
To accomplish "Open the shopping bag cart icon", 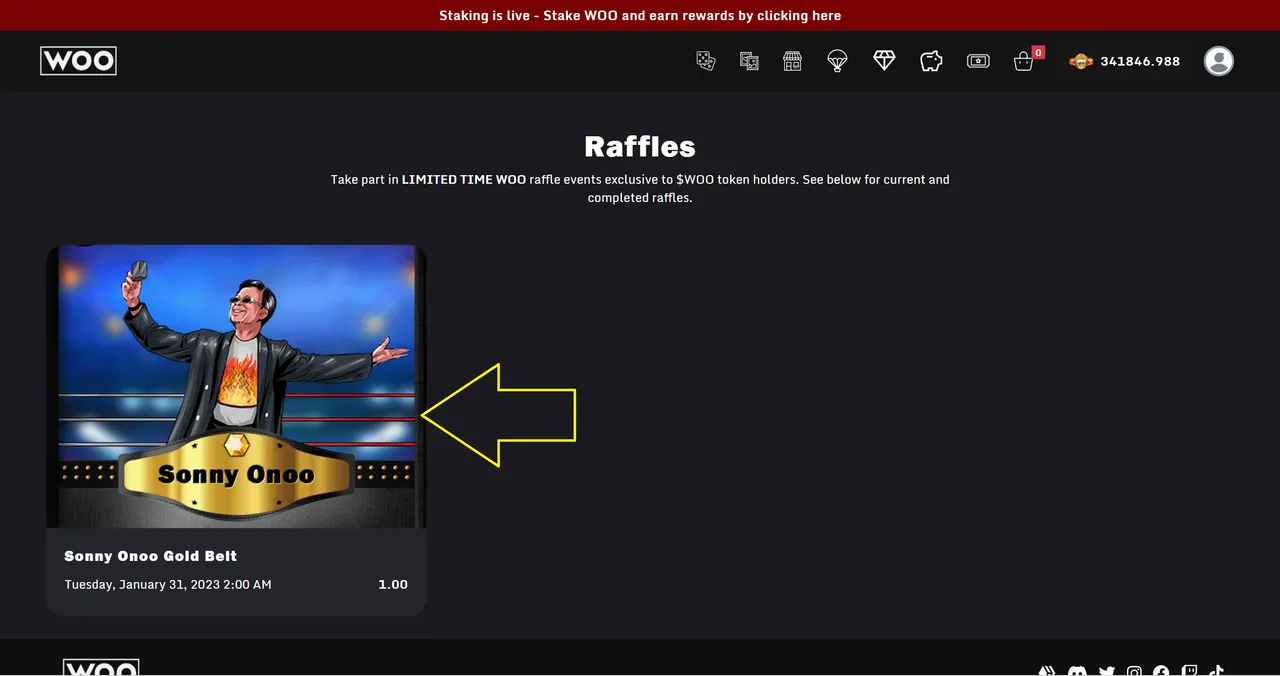I will [x=1023, y=62].
